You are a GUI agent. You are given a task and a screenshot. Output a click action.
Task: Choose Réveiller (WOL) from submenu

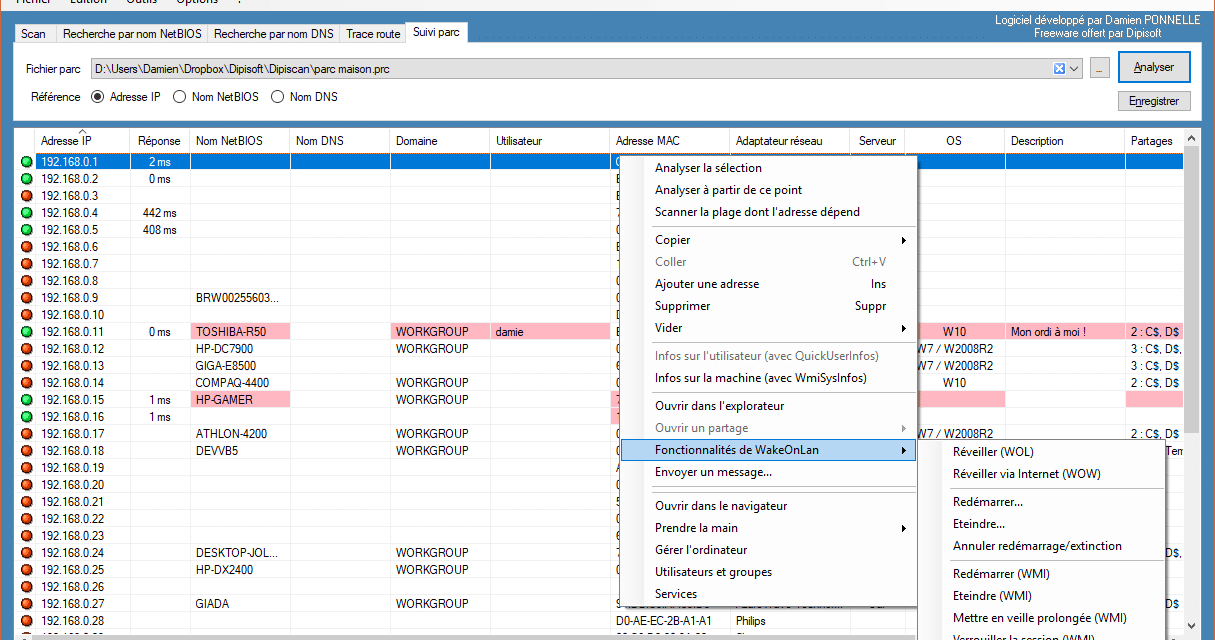993,452
